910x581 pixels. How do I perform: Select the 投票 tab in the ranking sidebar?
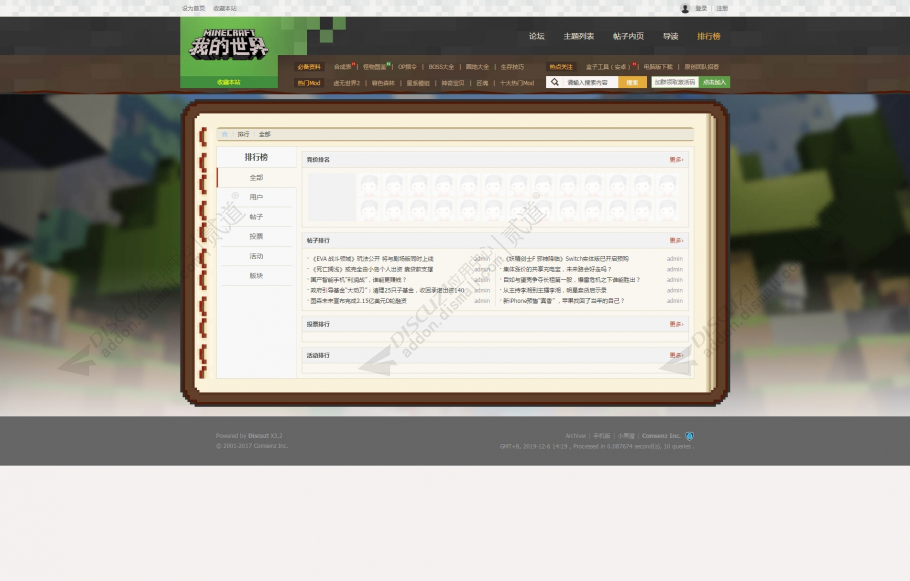(x=257, y=236)
